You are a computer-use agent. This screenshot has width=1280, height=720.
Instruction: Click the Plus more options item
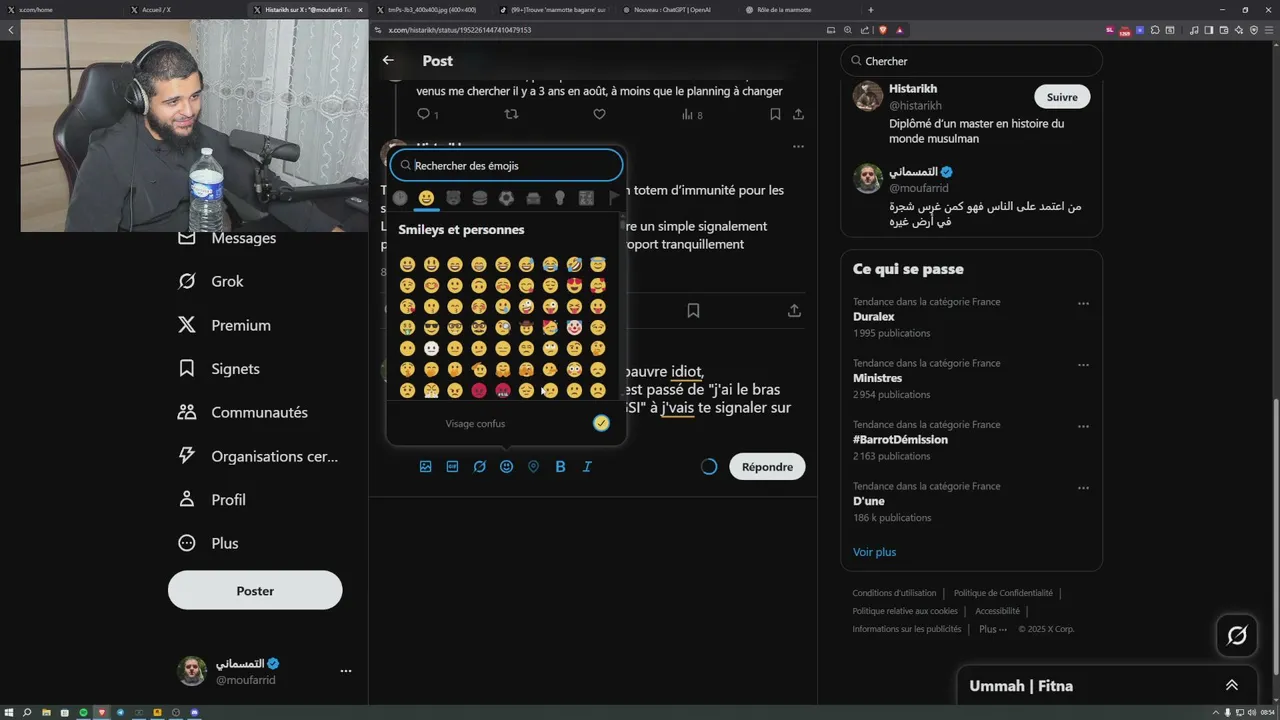(x=208, y=543)
